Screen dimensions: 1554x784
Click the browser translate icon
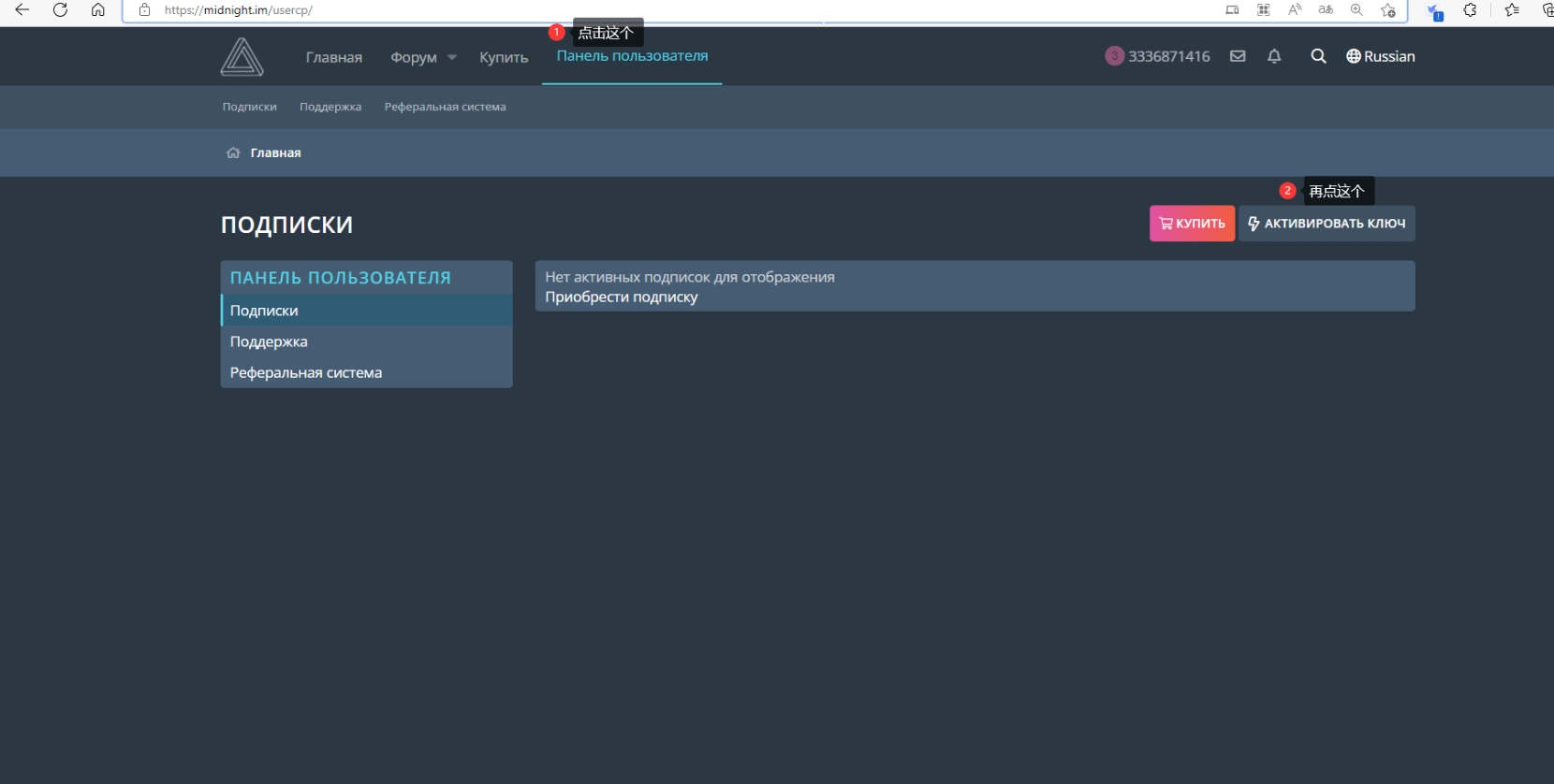click(x=1326, y=10)
